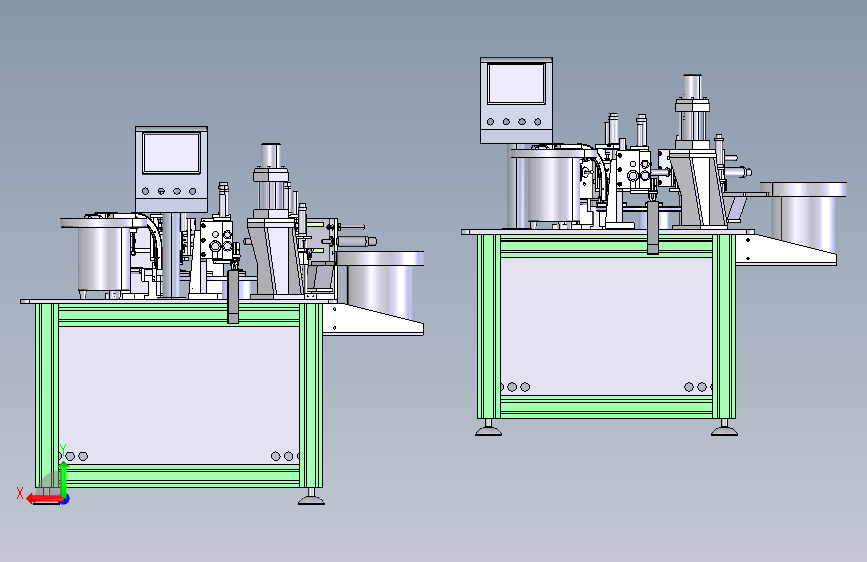Select the lavender front panel of the left machine frame

pyautogui.click(x=179, y=396)
